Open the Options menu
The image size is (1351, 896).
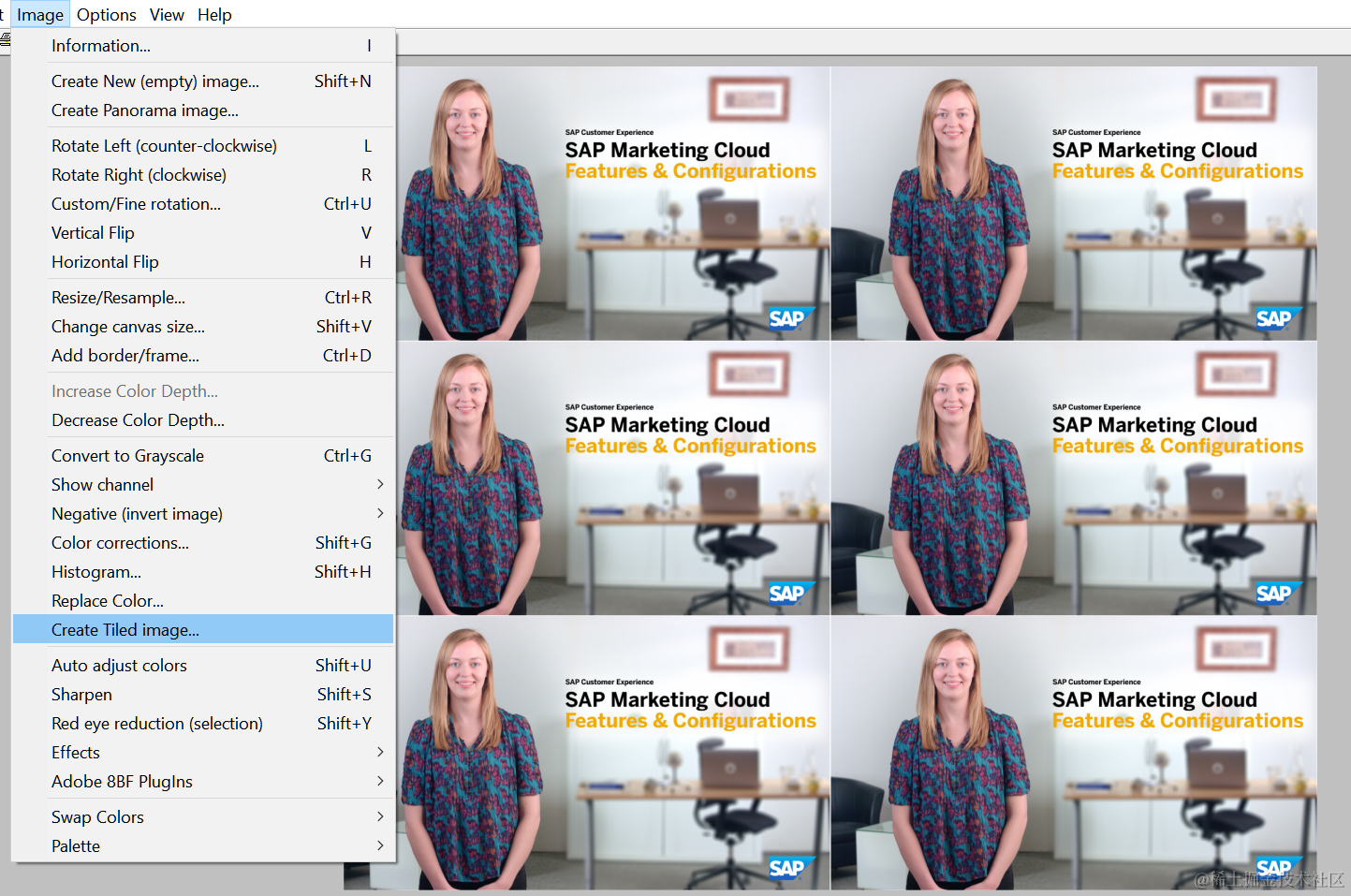pyautogui.click(x=106, y=15)
